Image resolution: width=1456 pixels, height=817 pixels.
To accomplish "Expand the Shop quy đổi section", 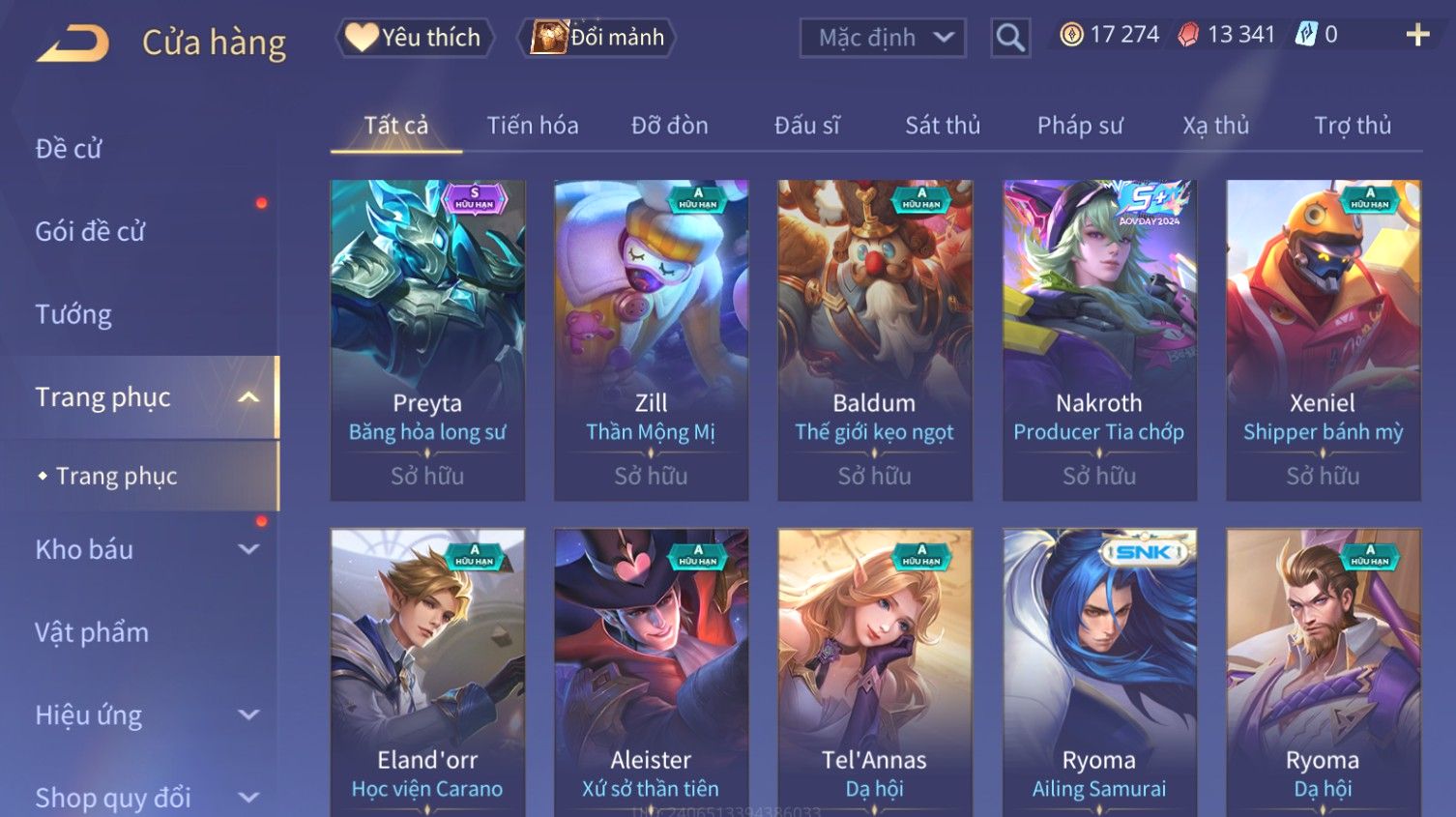I will [248, 798].
